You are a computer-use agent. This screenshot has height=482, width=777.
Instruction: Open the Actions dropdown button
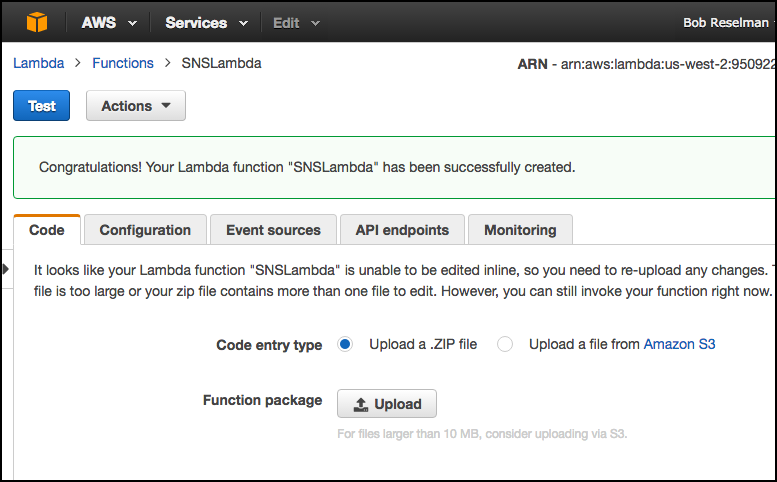136,106
